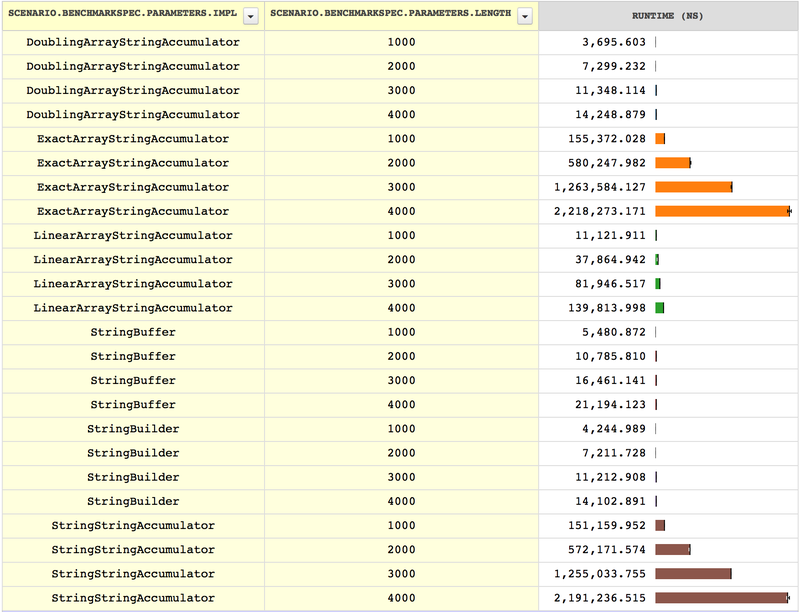Click the orange bar for ExactArrayStringAccumulator 4000

(x=720, y=211)
